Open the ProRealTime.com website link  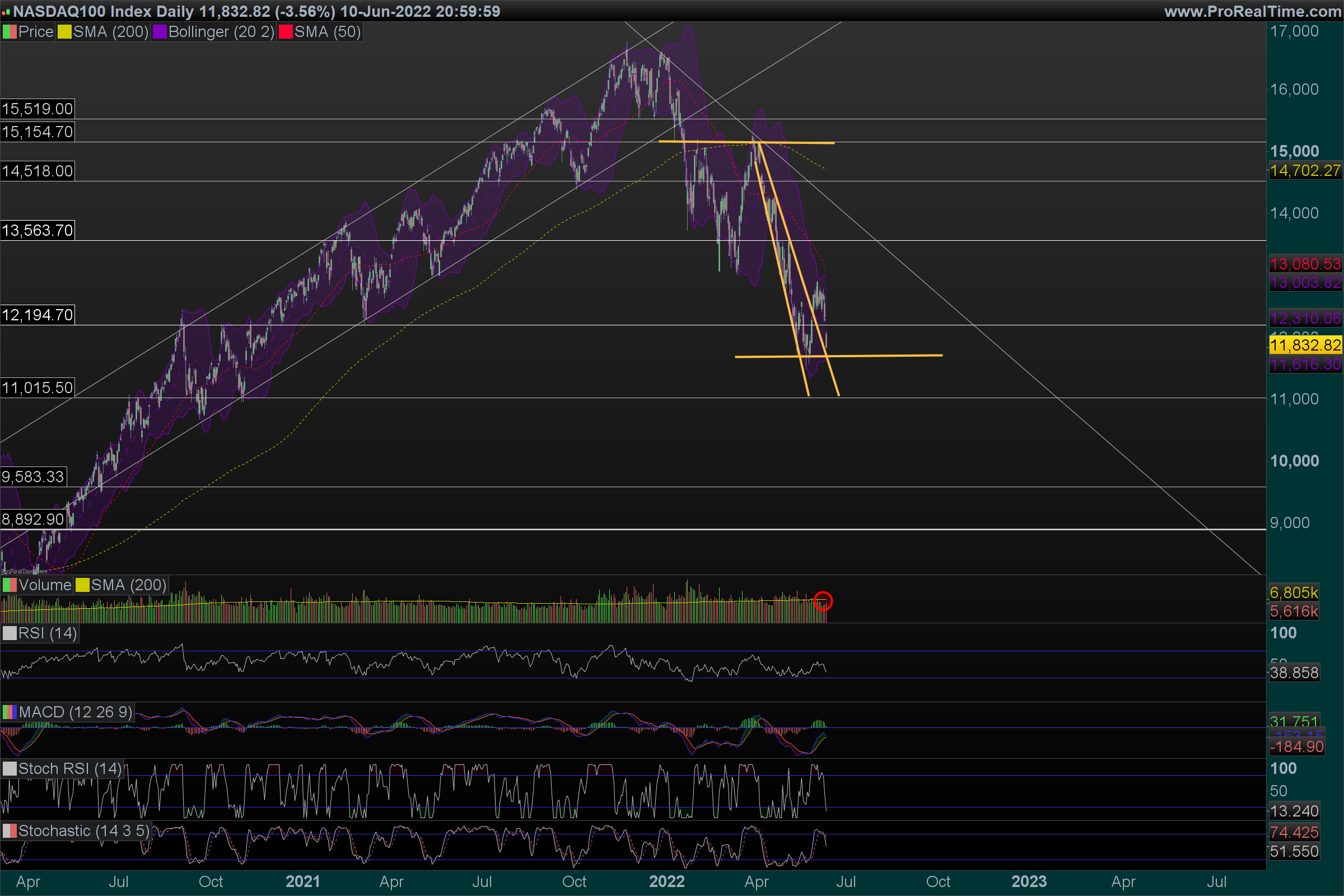click(1253, 11)
